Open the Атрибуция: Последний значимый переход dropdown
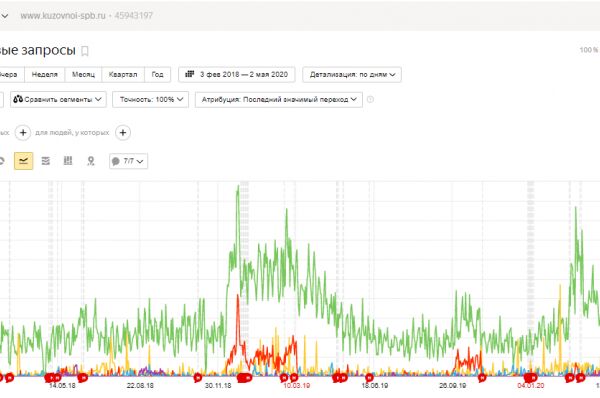The image size is (600, 398). 279,100
